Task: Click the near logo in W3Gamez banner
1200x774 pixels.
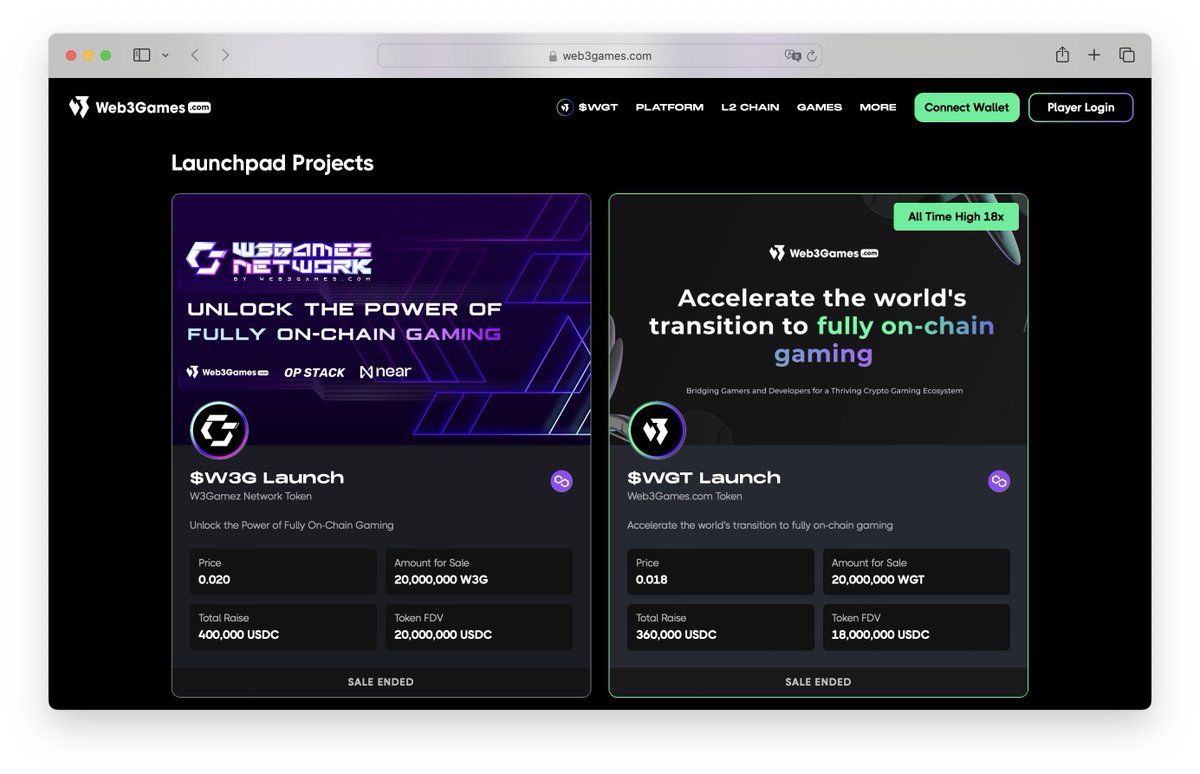Action: (385, 371)
